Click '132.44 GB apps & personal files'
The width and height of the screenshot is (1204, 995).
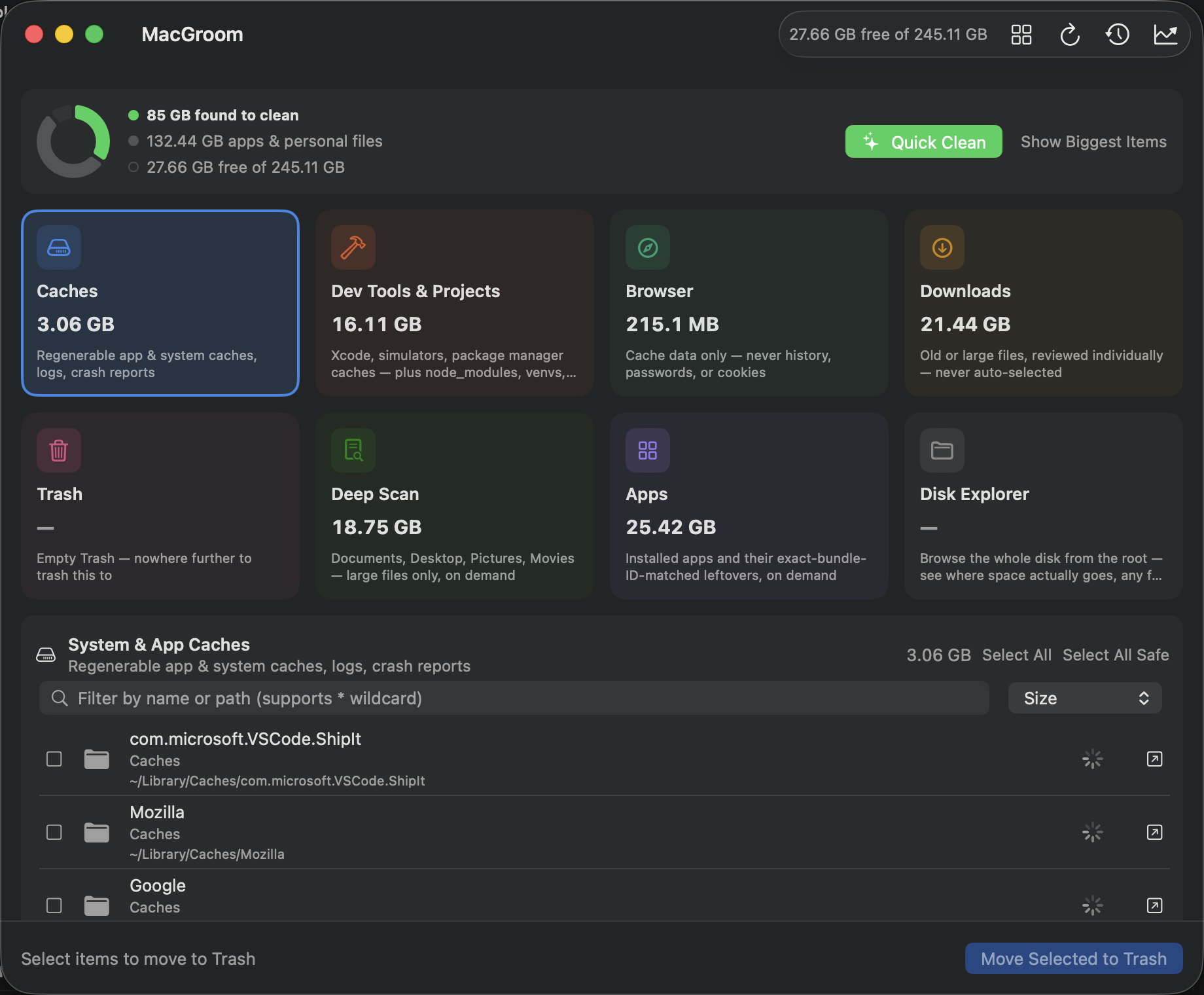pyautogui.click(x=264, y=141)
